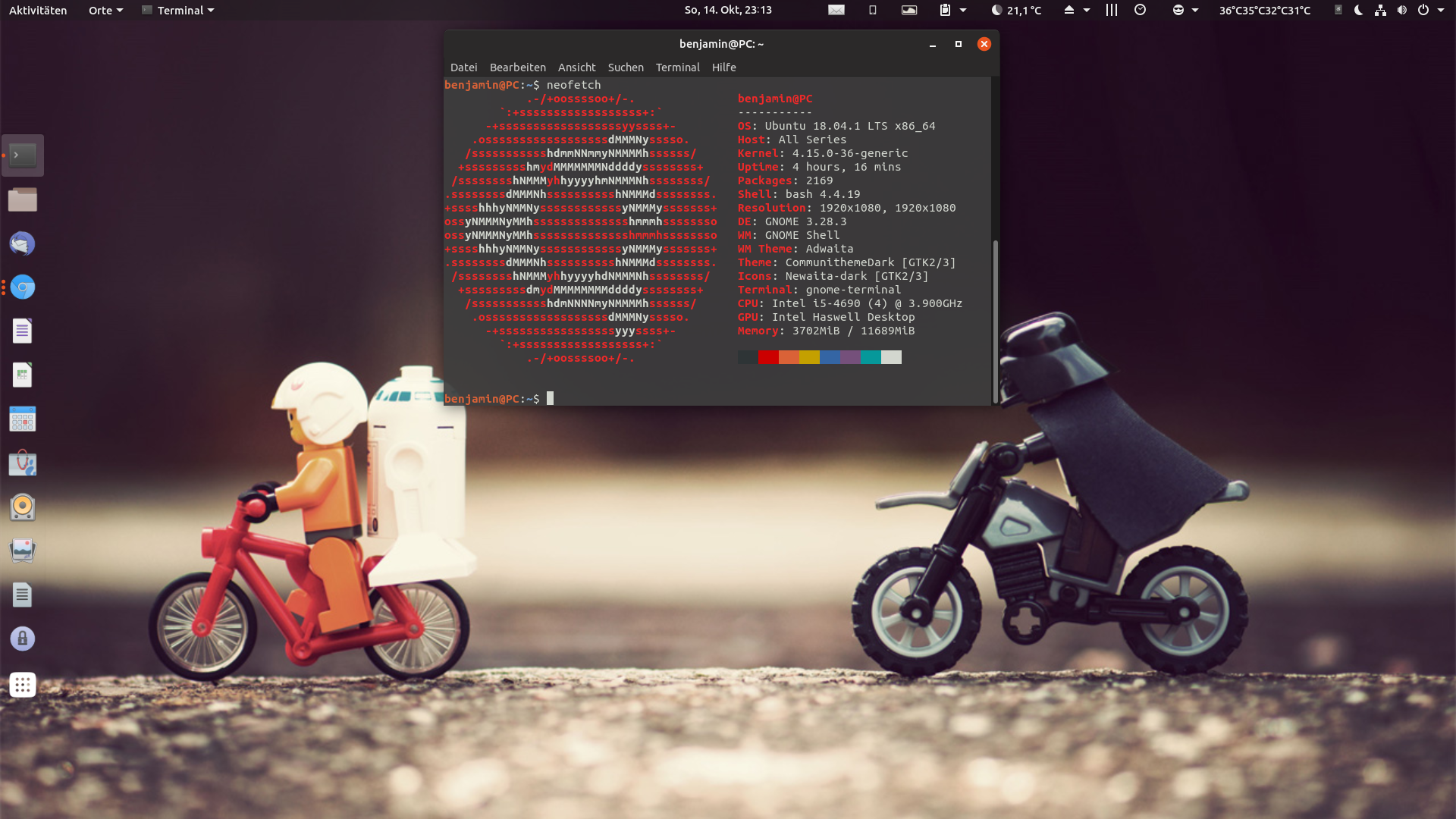Open LibreOffice Calc spreadsheet icon
The height and width of the screenshot is (819, 1456).
pyautogui.click(x=22, y=375)
